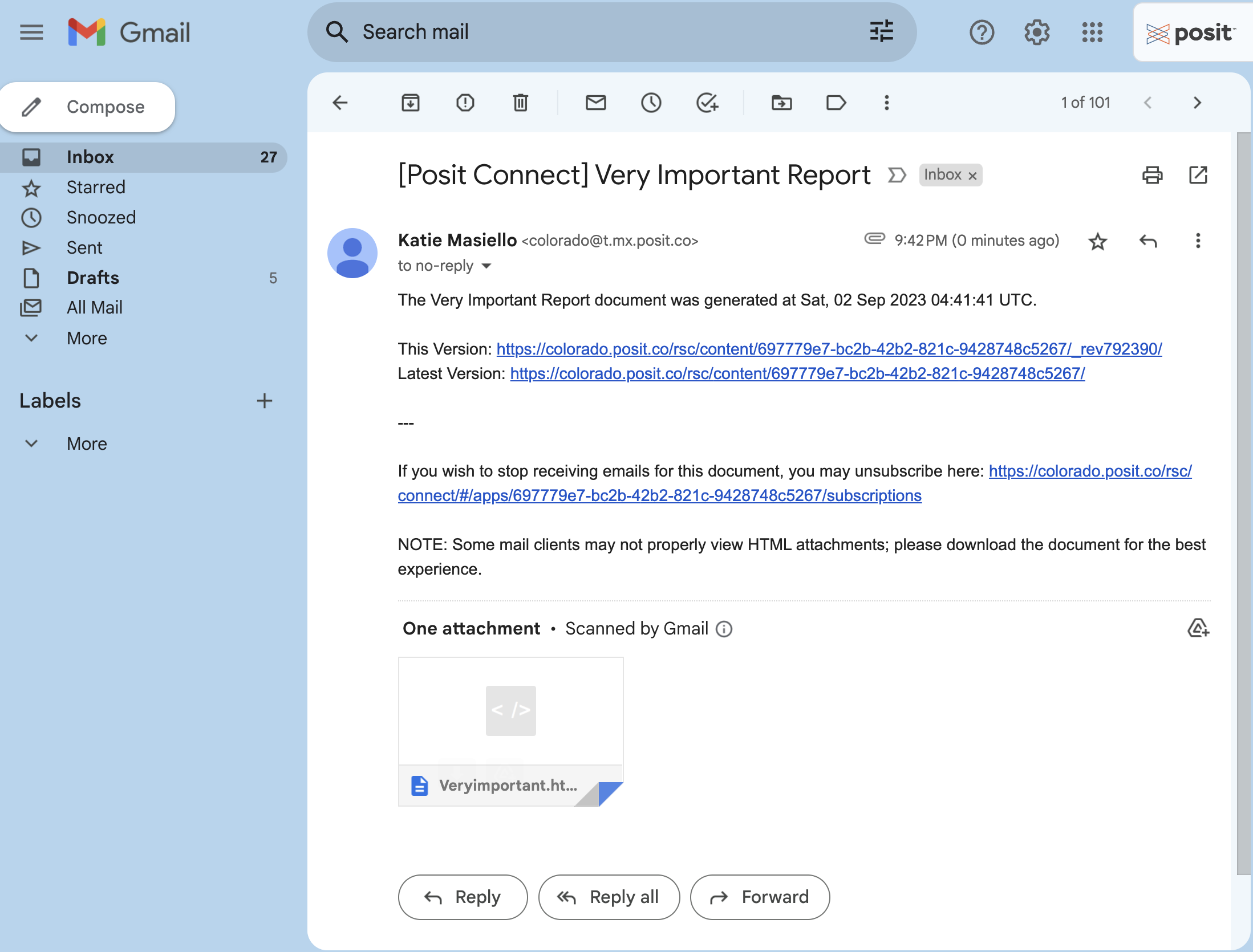Archive this email with the archive icon
The height and width of the screenshot is (952, 1253).
[x=410, y=103]
